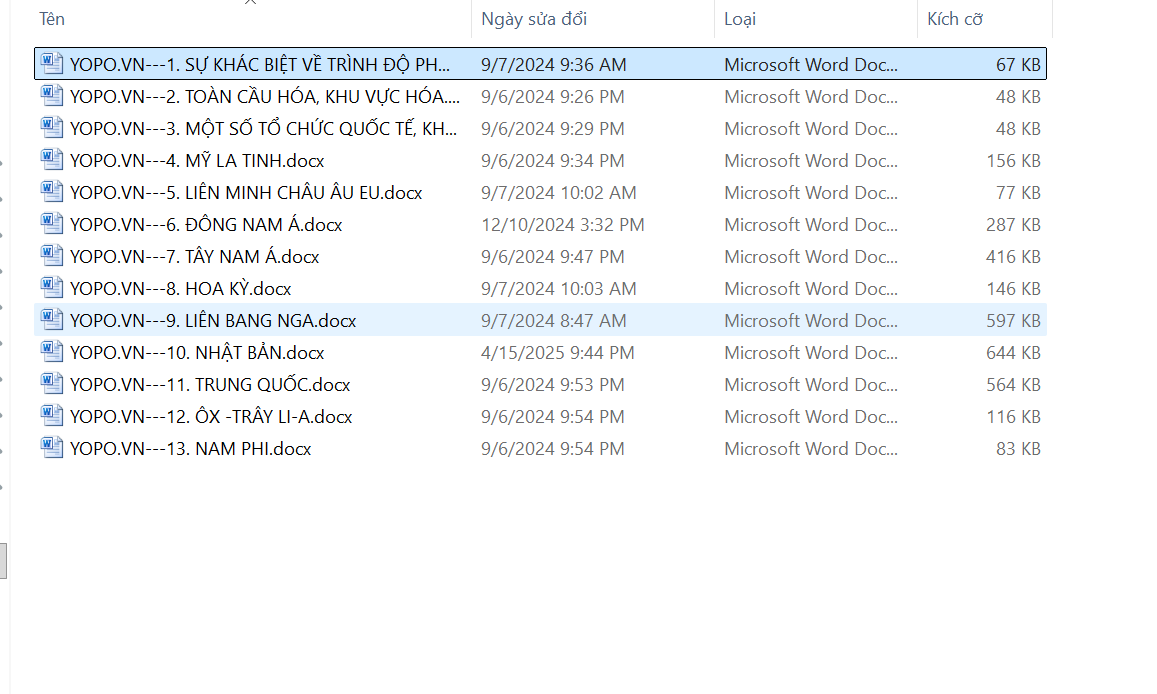
Task: Click Word icon of NHẬT BẢN file
Action: click(x=52, y=352)
